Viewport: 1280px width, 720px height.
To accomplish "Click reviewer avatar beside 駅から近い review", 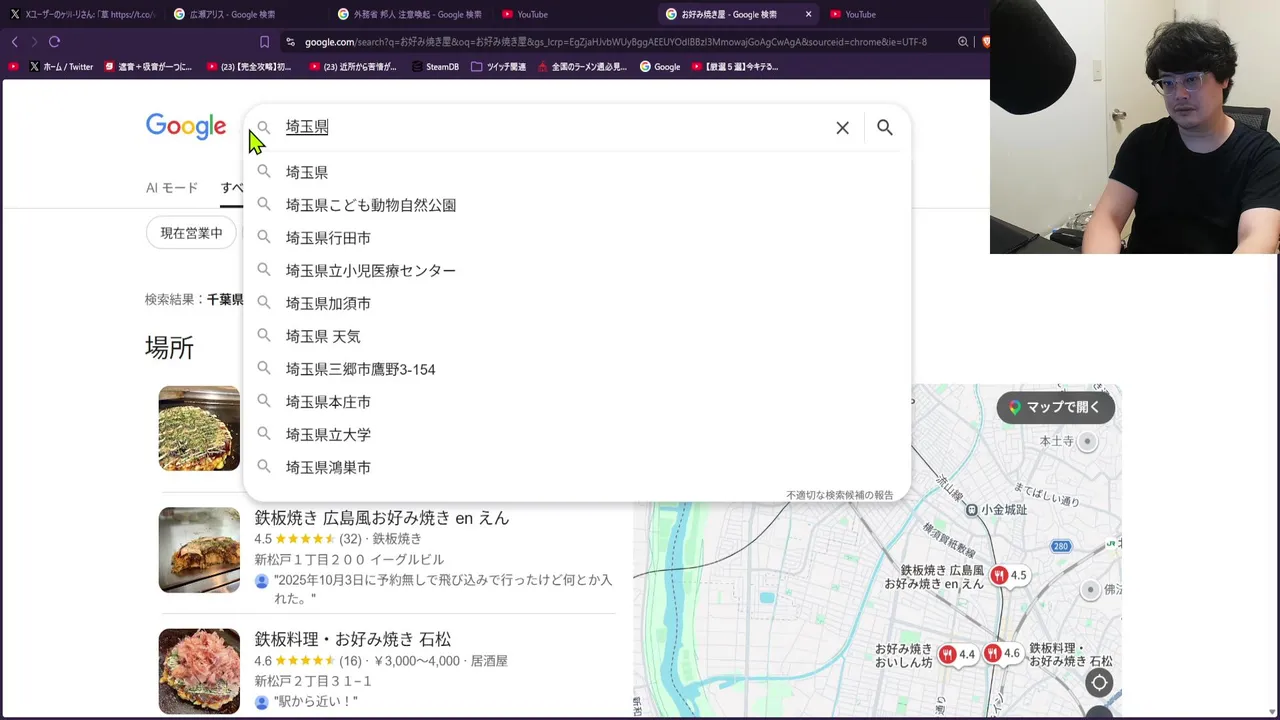I will (262, 702).
